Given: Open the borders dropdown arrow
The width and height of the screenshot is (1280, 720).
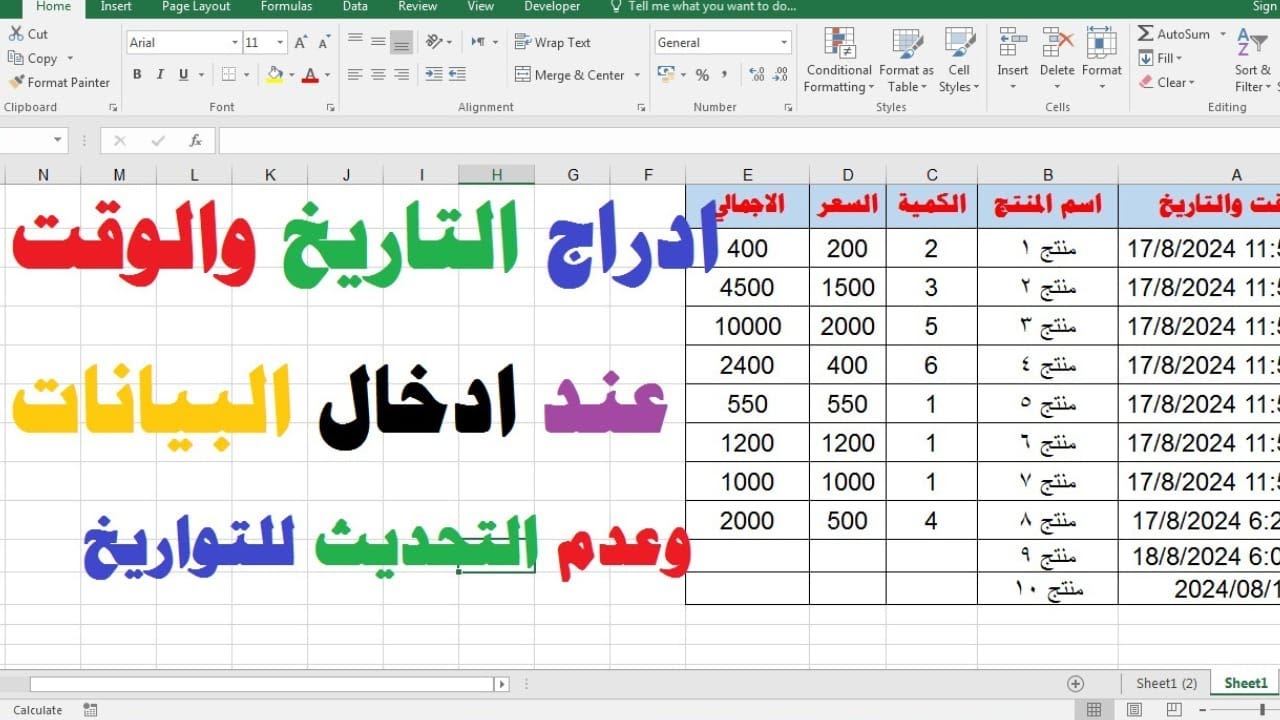Looking at the screenshot, I should coord(246,75).
